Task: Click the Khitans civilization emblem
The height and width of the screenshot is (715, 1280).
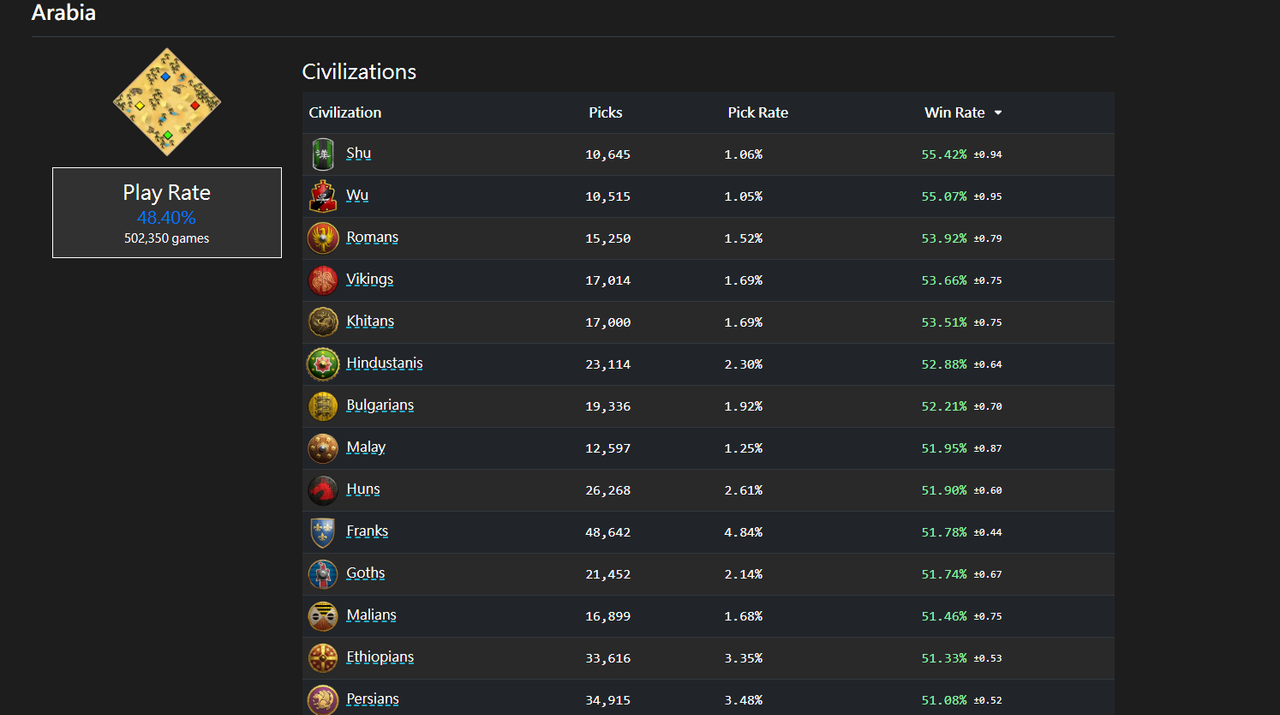Action: 323,322
